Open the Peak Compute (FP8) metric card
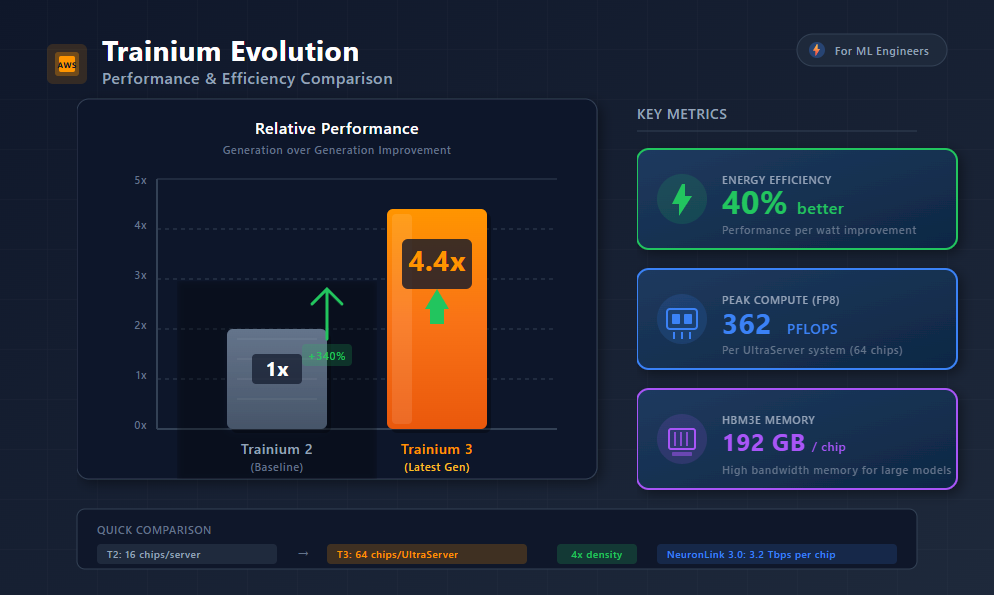This screenshot has height=595, width=994. 797,319
